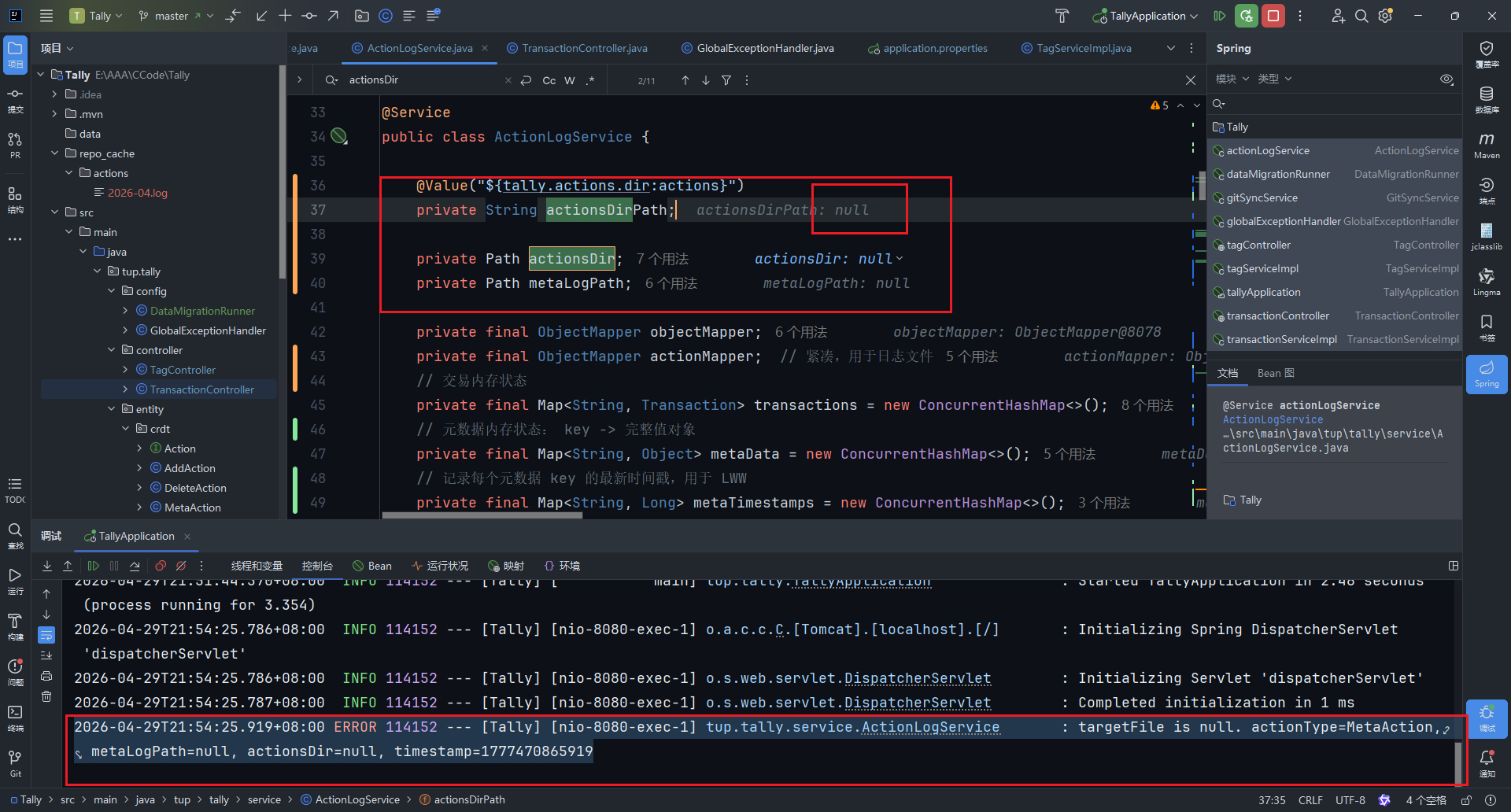Open the 运行状况 debugger tab
The height and width of the screenshot is (812, 1511).
440,566
